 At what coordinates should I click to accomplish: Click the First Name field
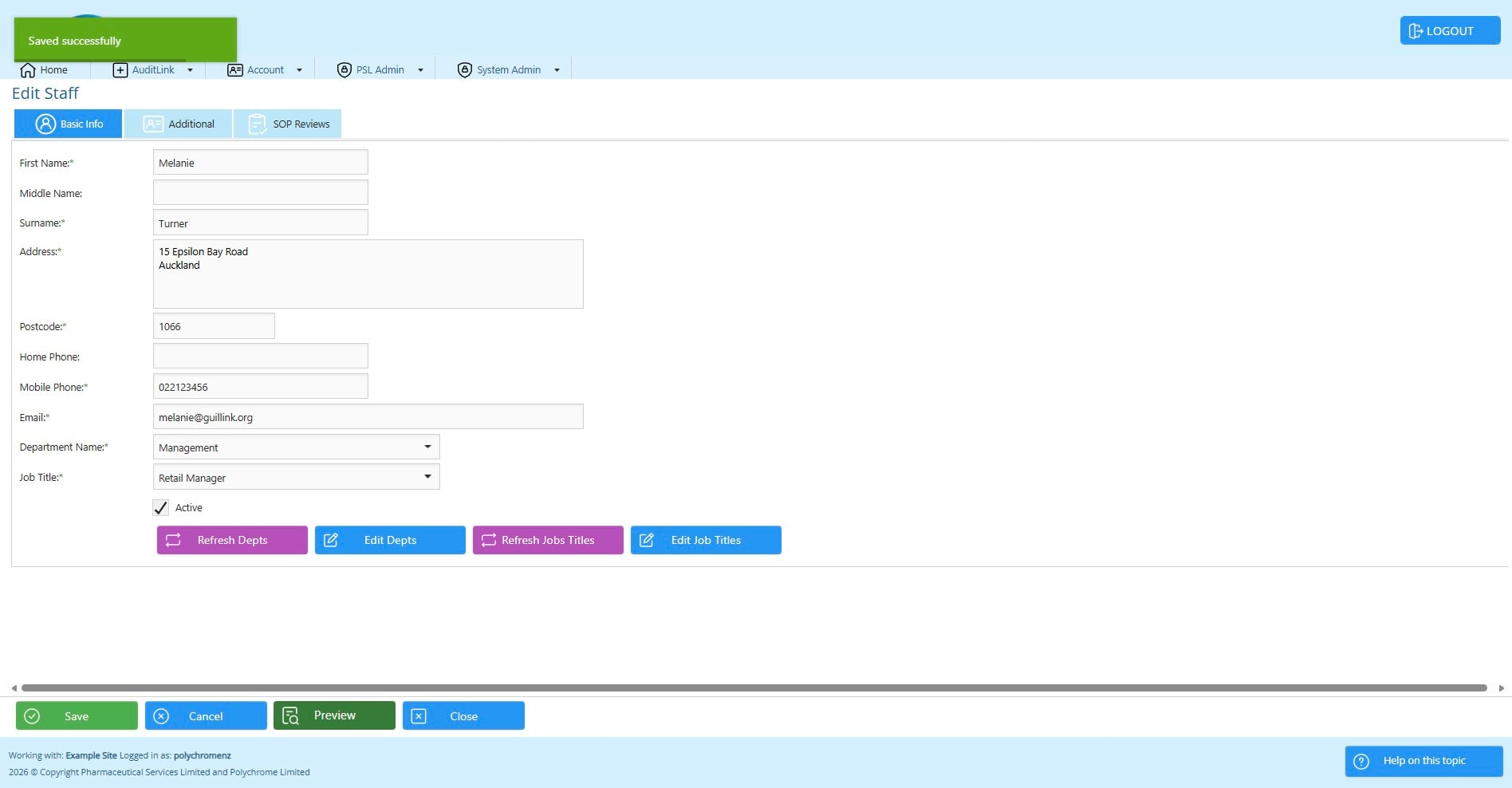click(x=261, y=162)
